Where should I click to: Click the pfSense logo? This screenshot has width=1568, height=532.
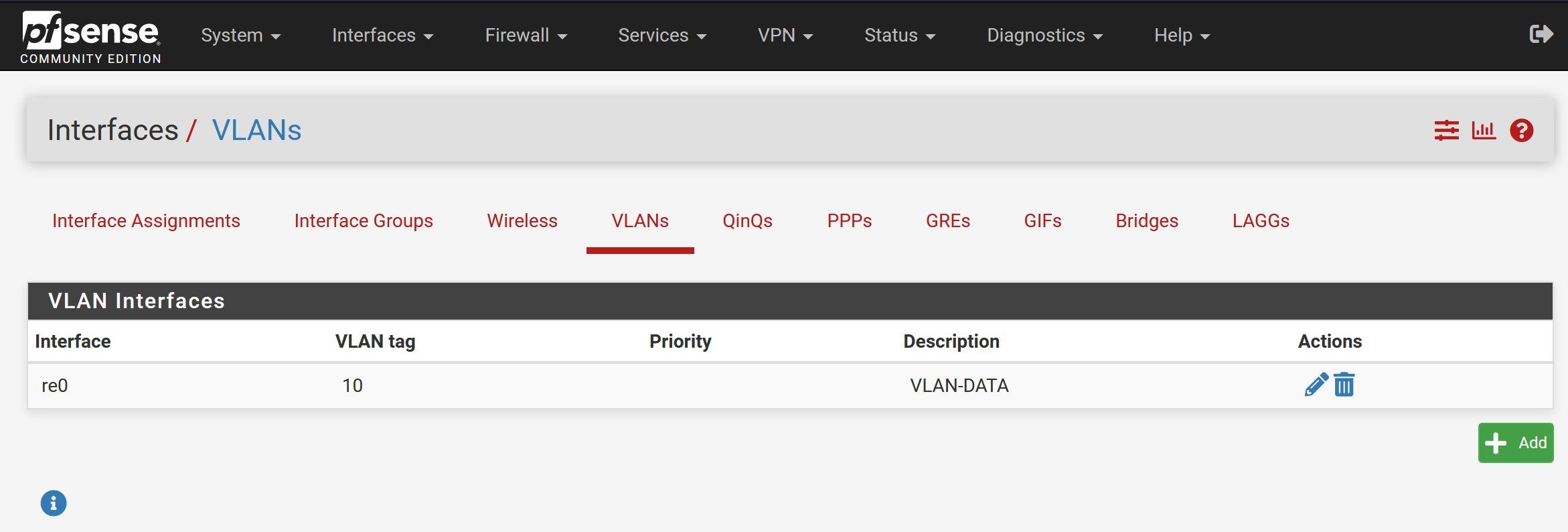tap(90, 38)
